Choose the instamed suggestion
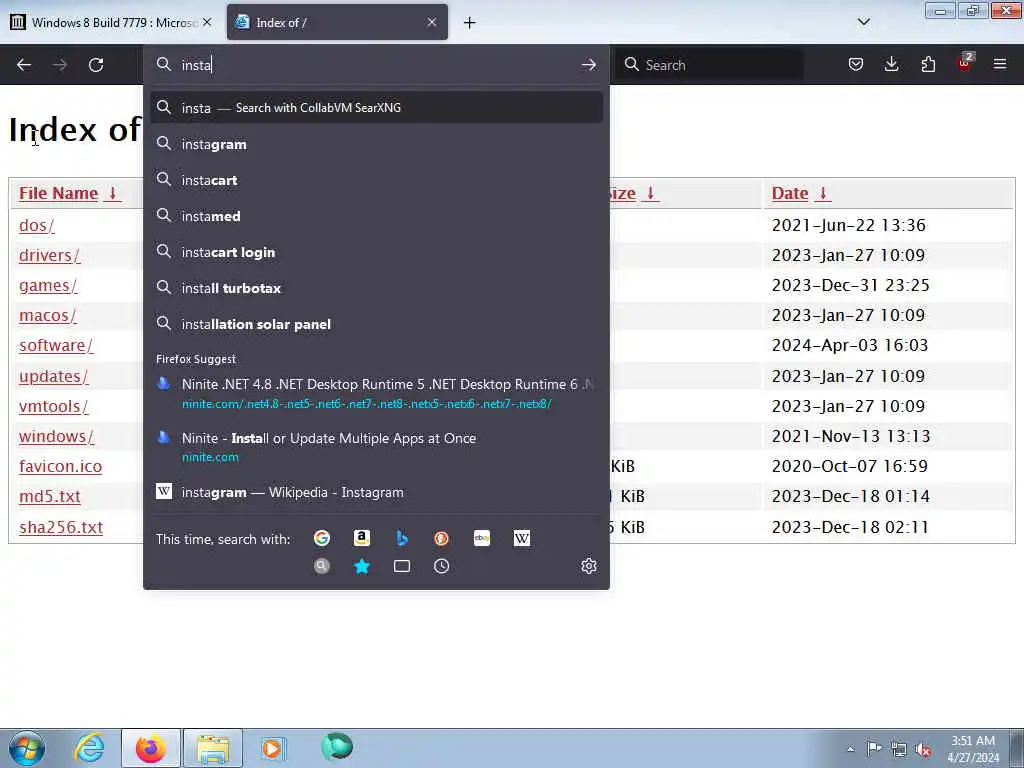Screen dimensions: 1024x768 pyautogui.click(x=376, y=216)
